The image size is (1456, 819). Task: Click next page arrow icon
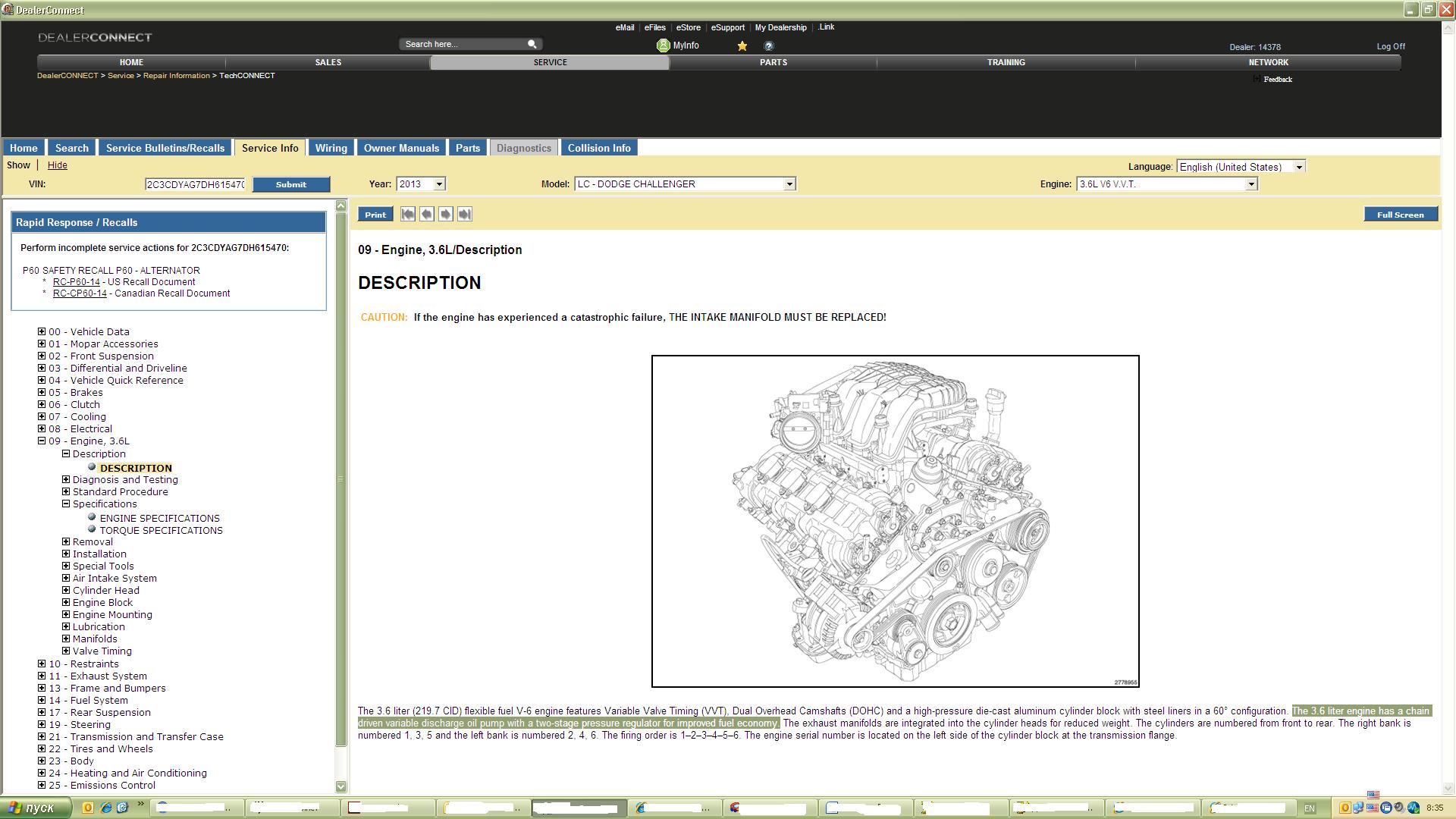click(x=446, y=215)
